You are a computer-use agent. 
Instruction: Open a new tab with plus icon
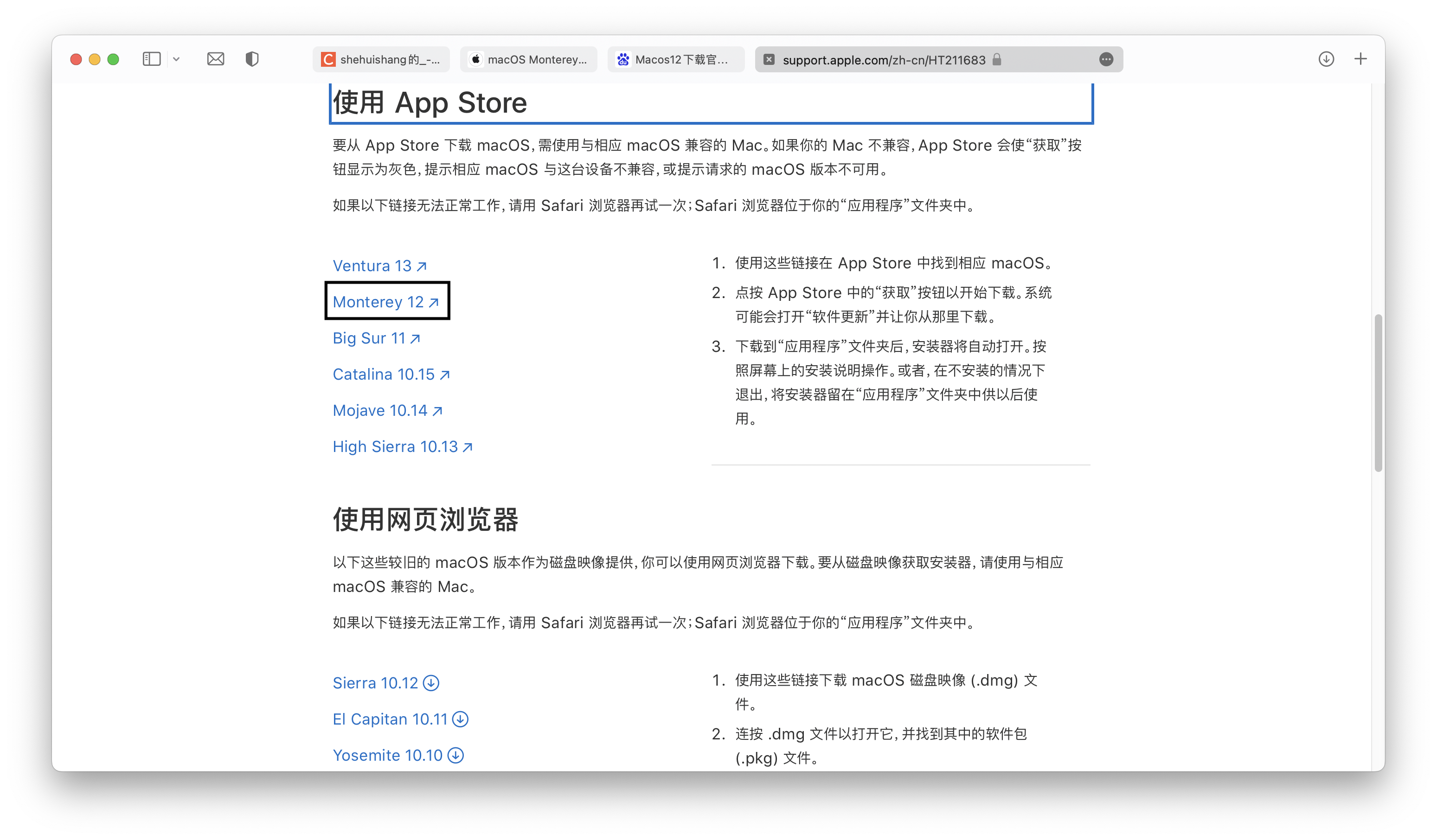tap(1360, 59)
